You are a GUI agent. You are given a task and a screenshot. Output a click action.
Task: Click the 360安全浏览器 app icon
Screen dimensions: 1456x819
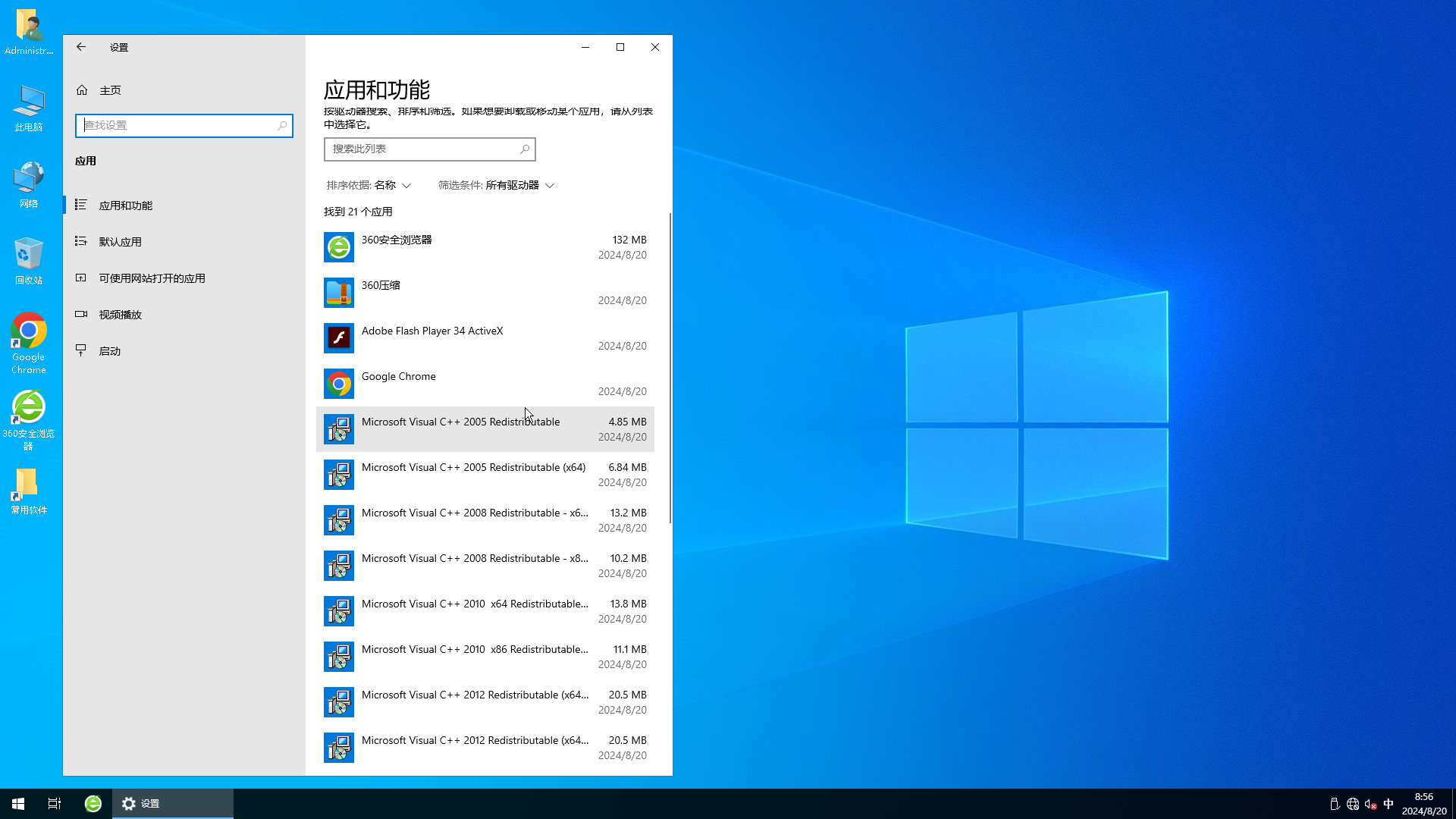point(339,246)
